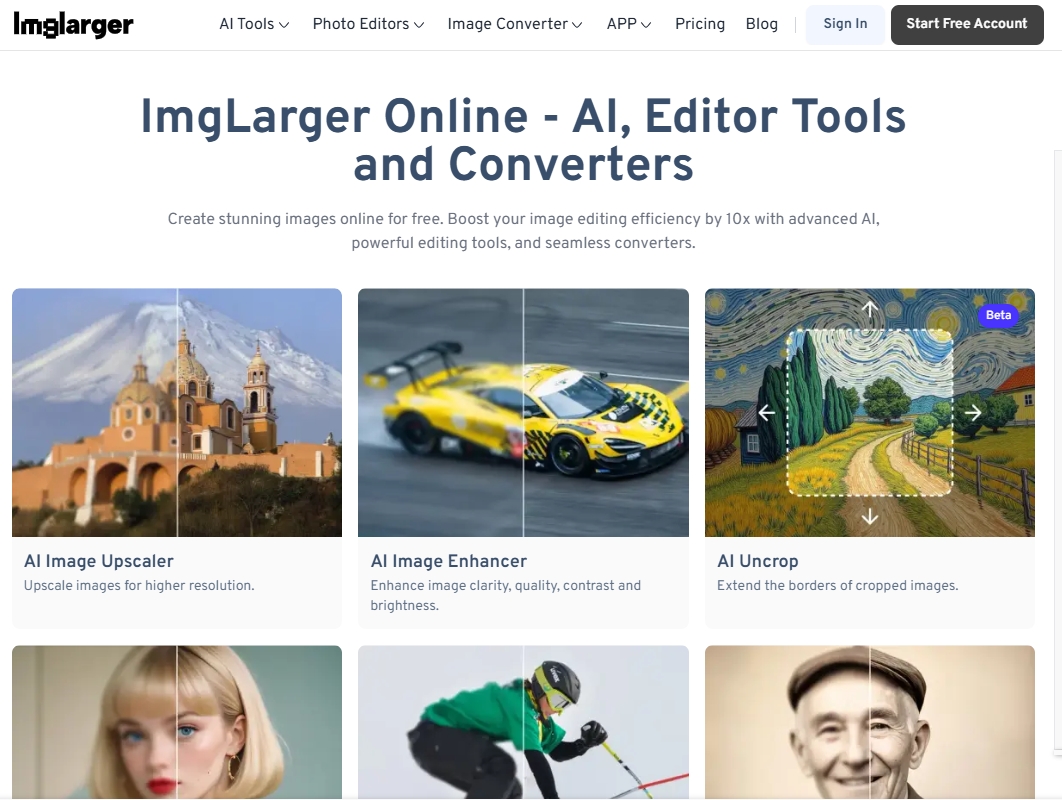Open the skier in green jacket card
The width and height of the screenshot is (1062, 800).
click(523, 722)
